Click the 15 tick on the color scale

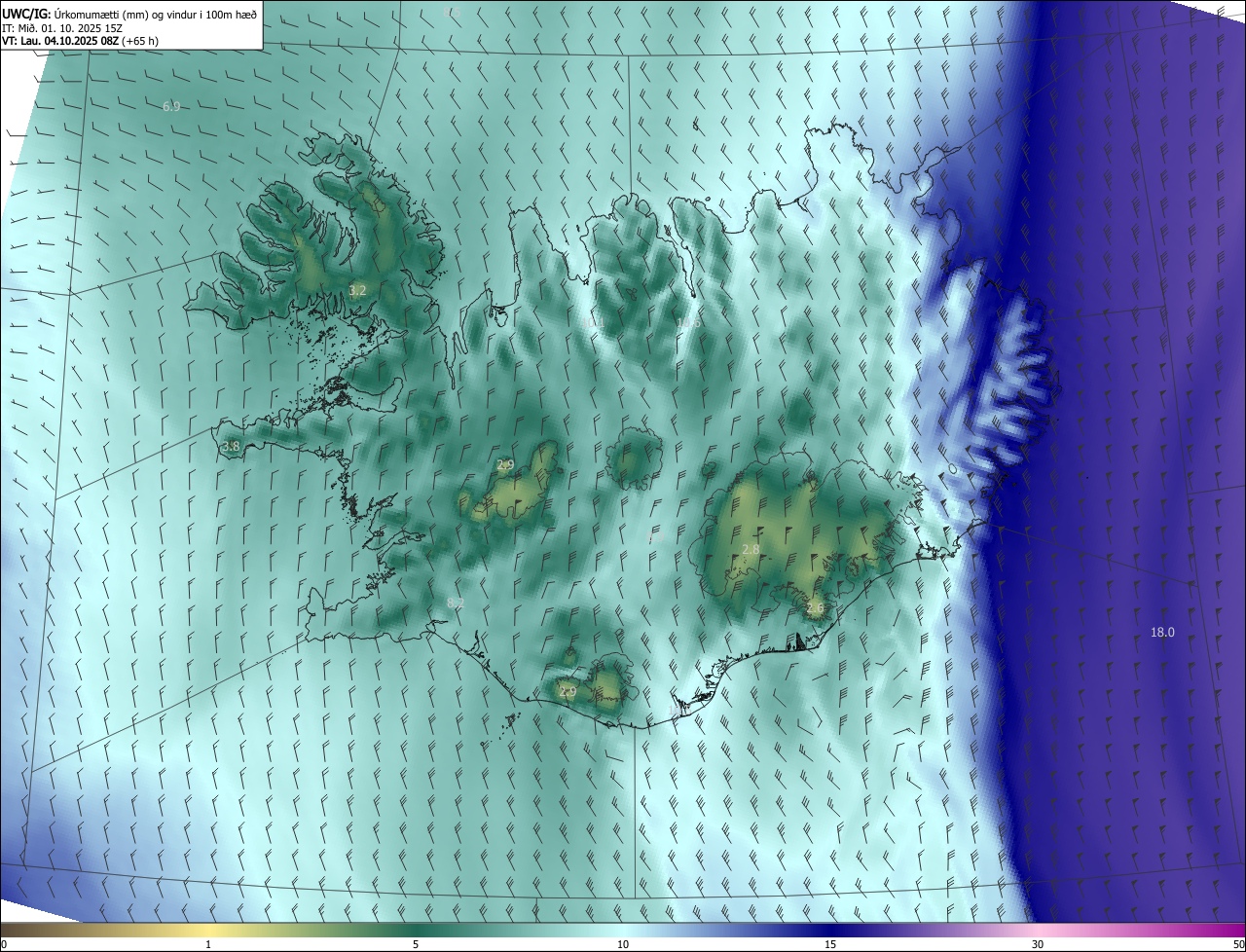830,944
